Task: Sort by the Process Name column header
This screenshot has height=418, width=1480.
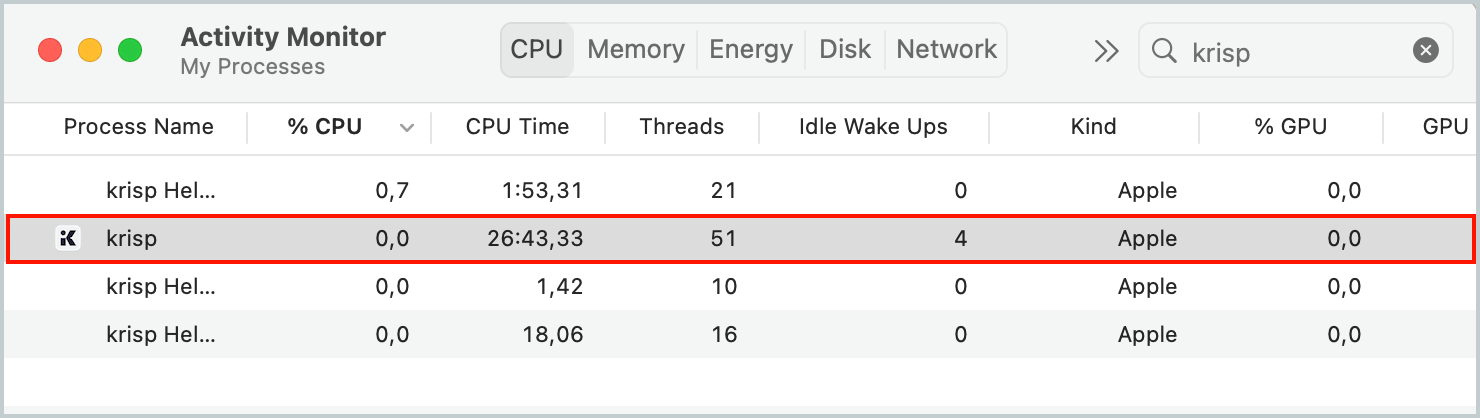Action: click(x=138, y=127)
